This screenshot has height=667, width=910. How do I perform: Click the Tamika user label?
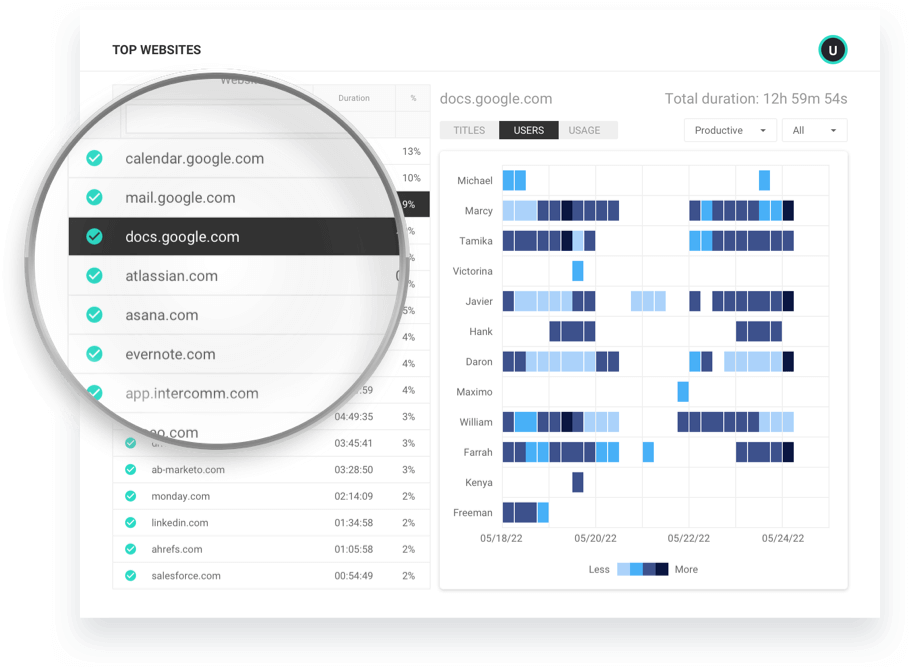tap(476, 241)
